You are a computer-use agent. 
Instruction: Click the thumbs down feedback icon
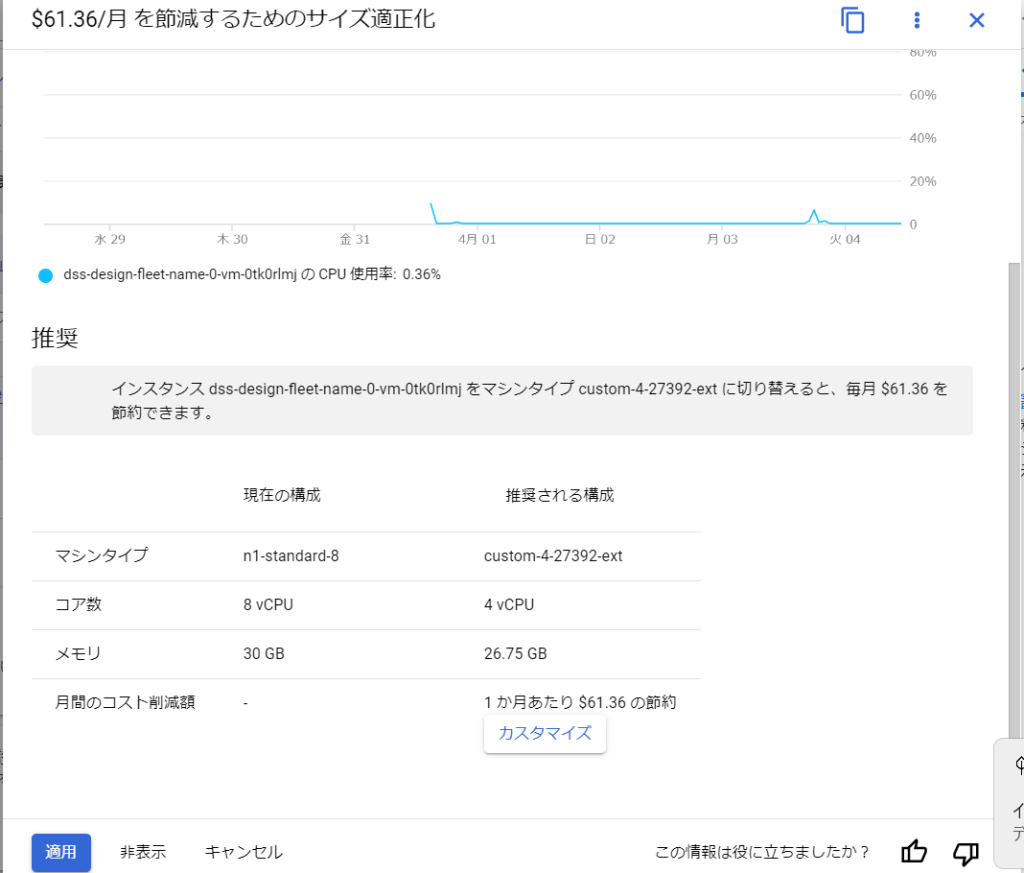(965, 853)
